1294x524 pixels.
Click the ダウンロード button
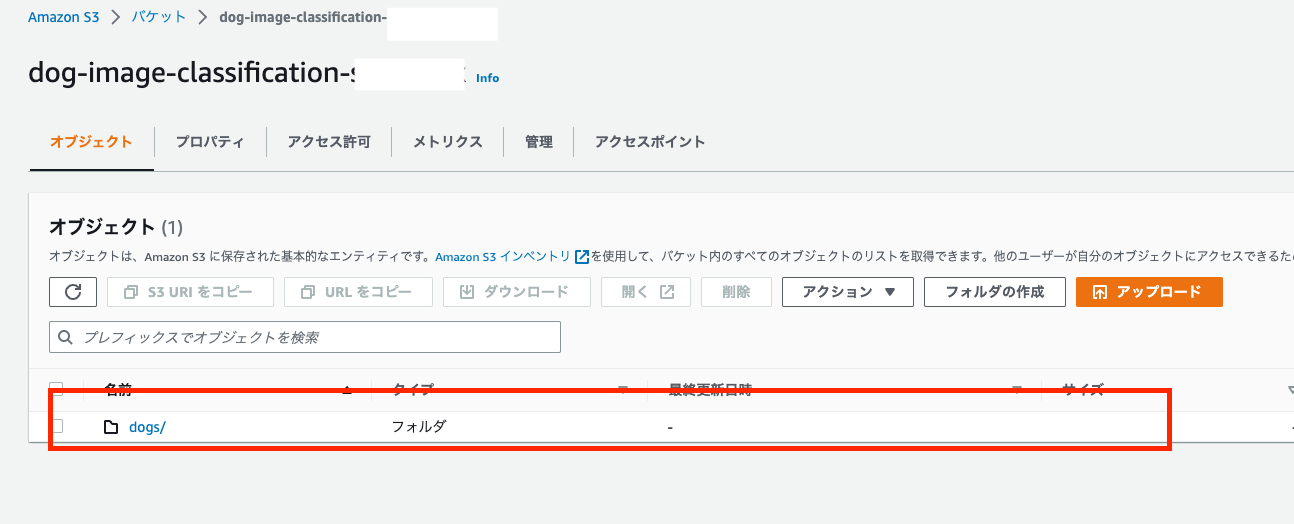pos(516,292)
